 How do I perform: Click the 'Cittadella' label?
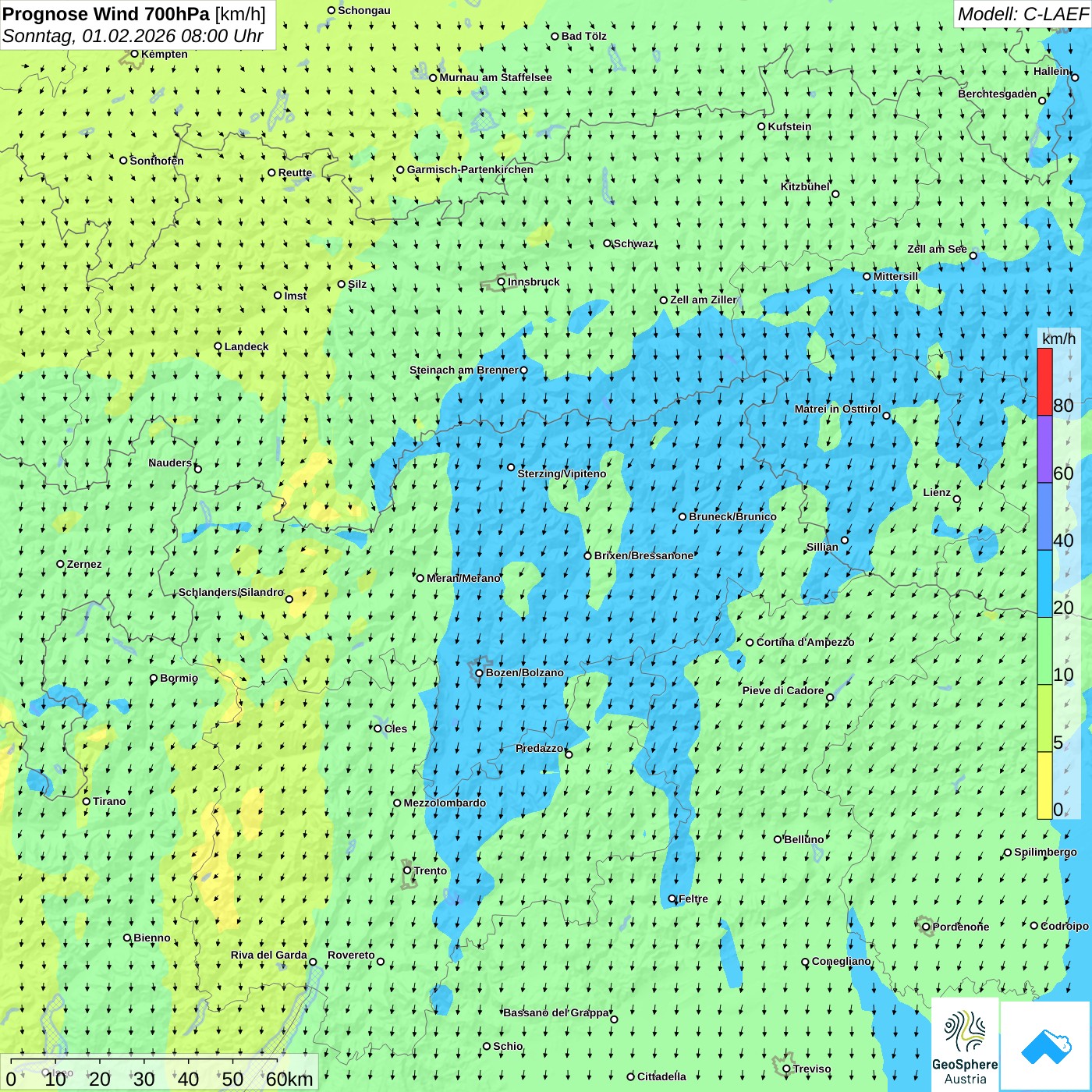(x=661, y=1076)
